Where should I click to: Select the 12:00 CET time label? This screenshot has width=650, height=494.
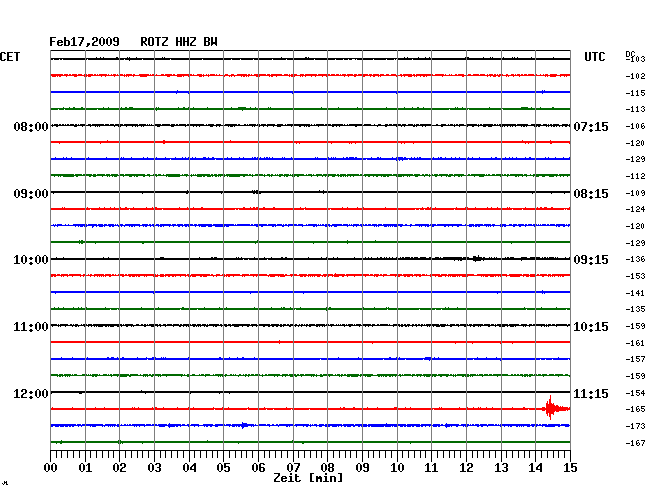(x=31, y=394)
